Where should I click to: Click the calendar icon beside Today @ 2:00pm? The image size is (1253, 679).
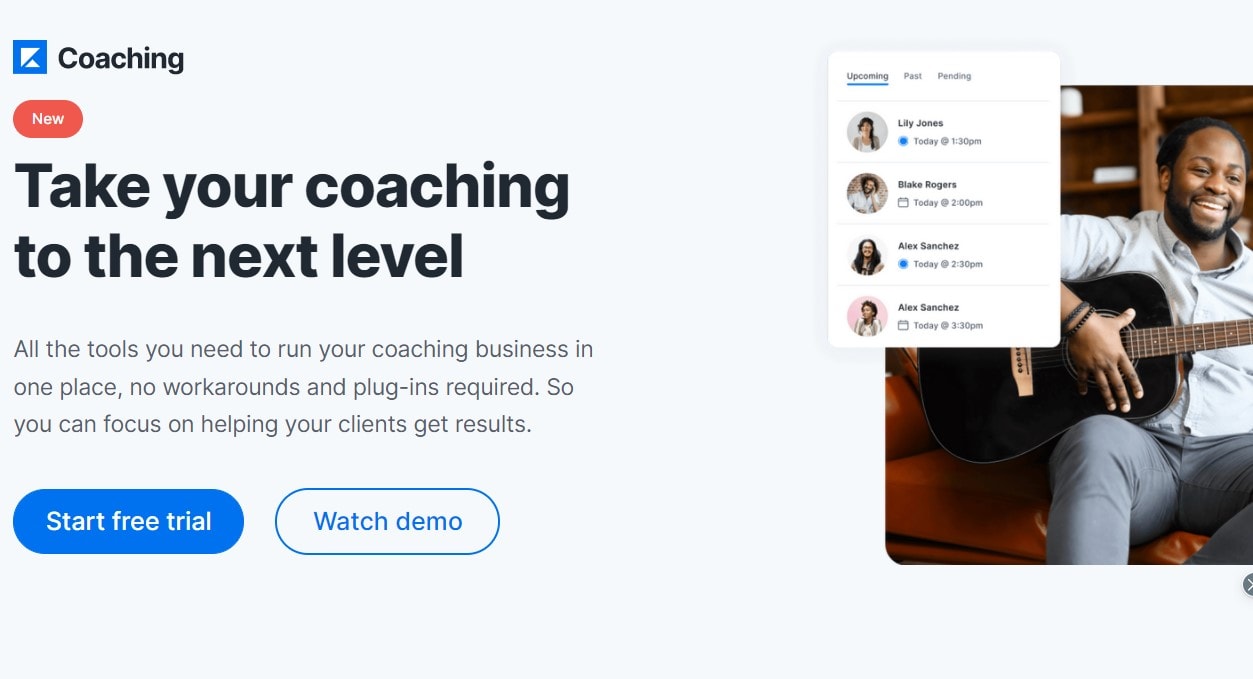903,202
